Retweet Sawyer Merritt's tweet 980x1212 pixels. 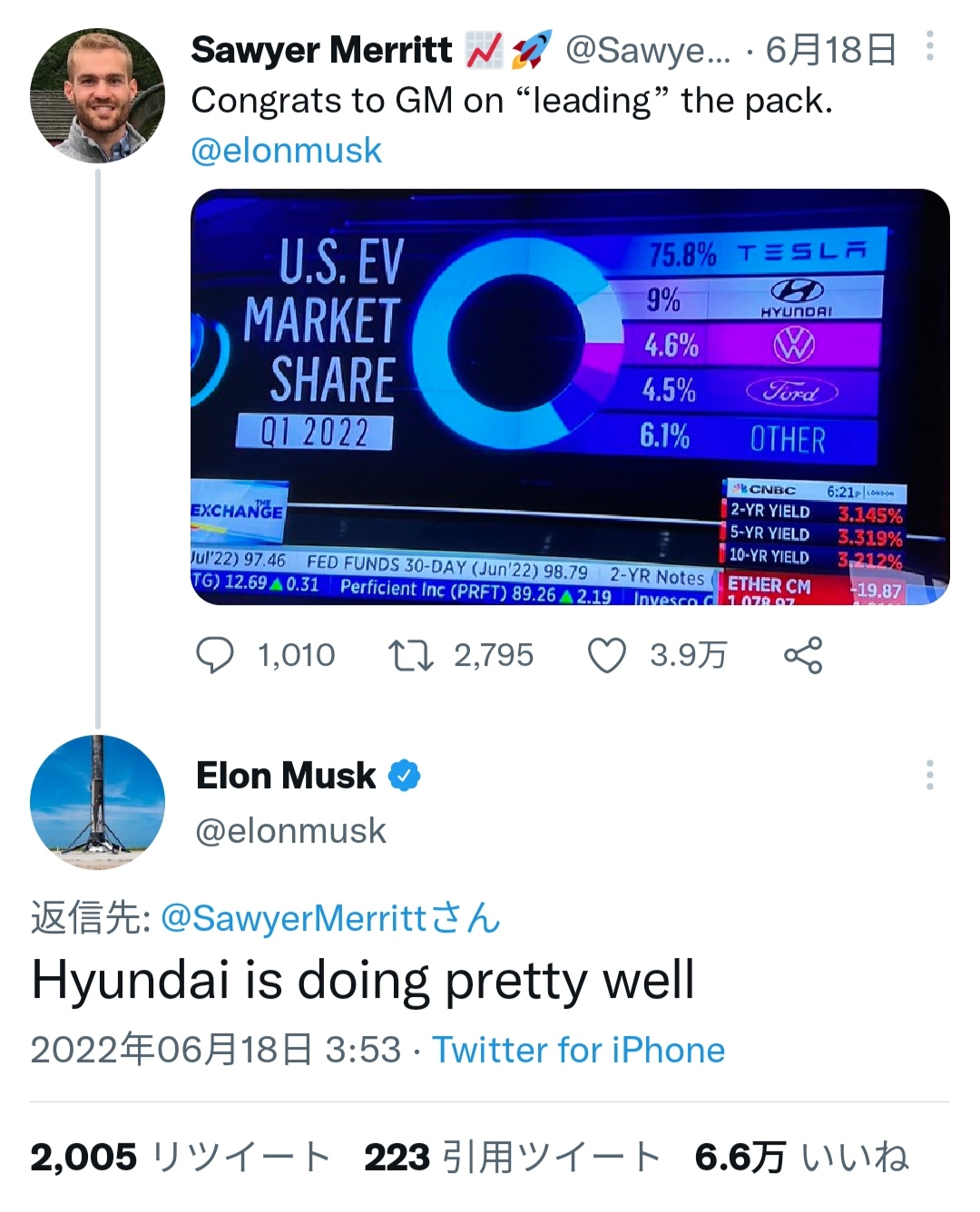pos(410,655)
